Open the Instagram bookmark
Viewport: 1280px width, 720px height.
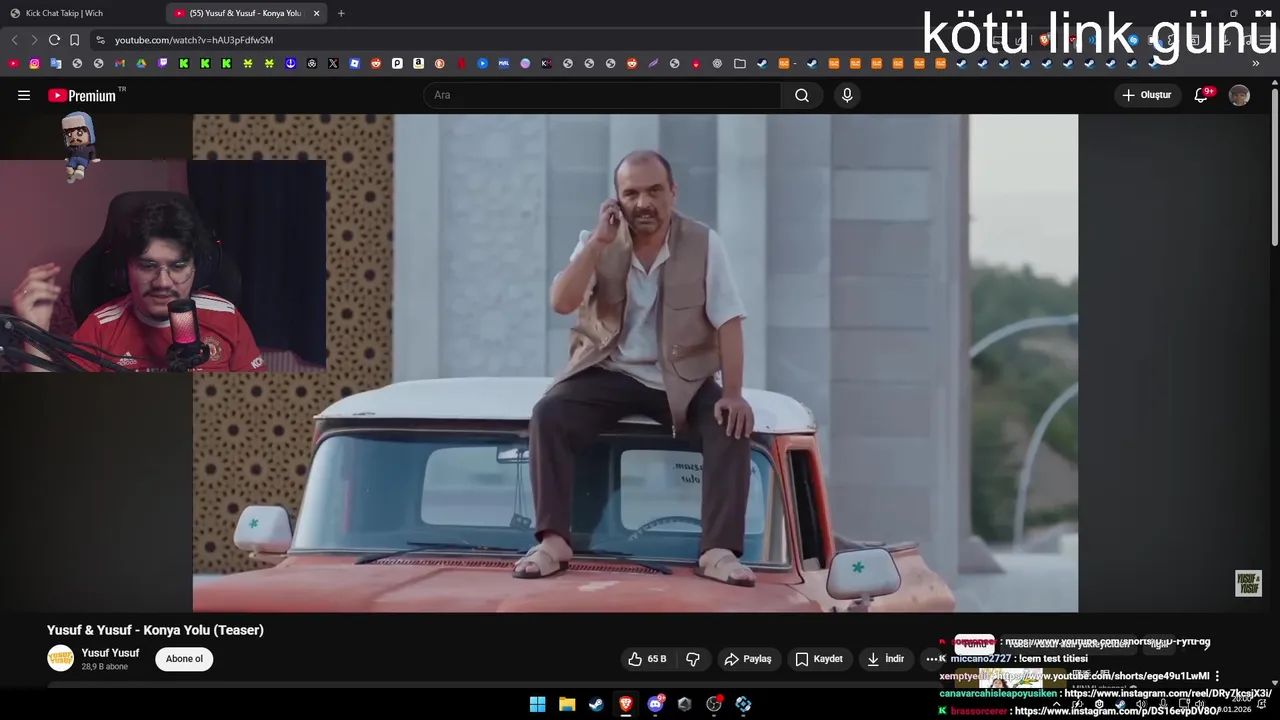tap(34, 63)
